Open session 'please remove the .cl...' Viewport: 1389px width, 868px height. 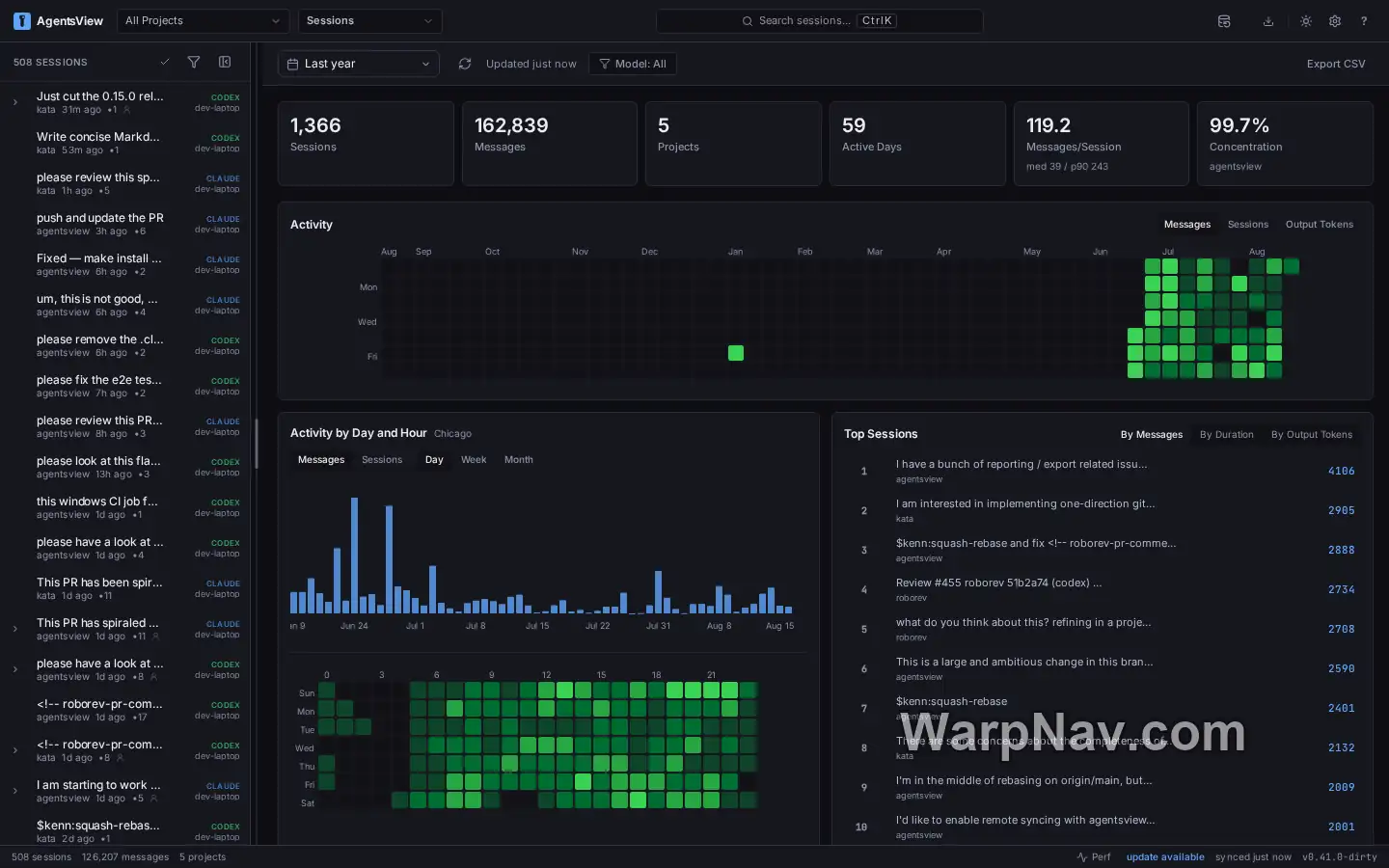point(126,345)
